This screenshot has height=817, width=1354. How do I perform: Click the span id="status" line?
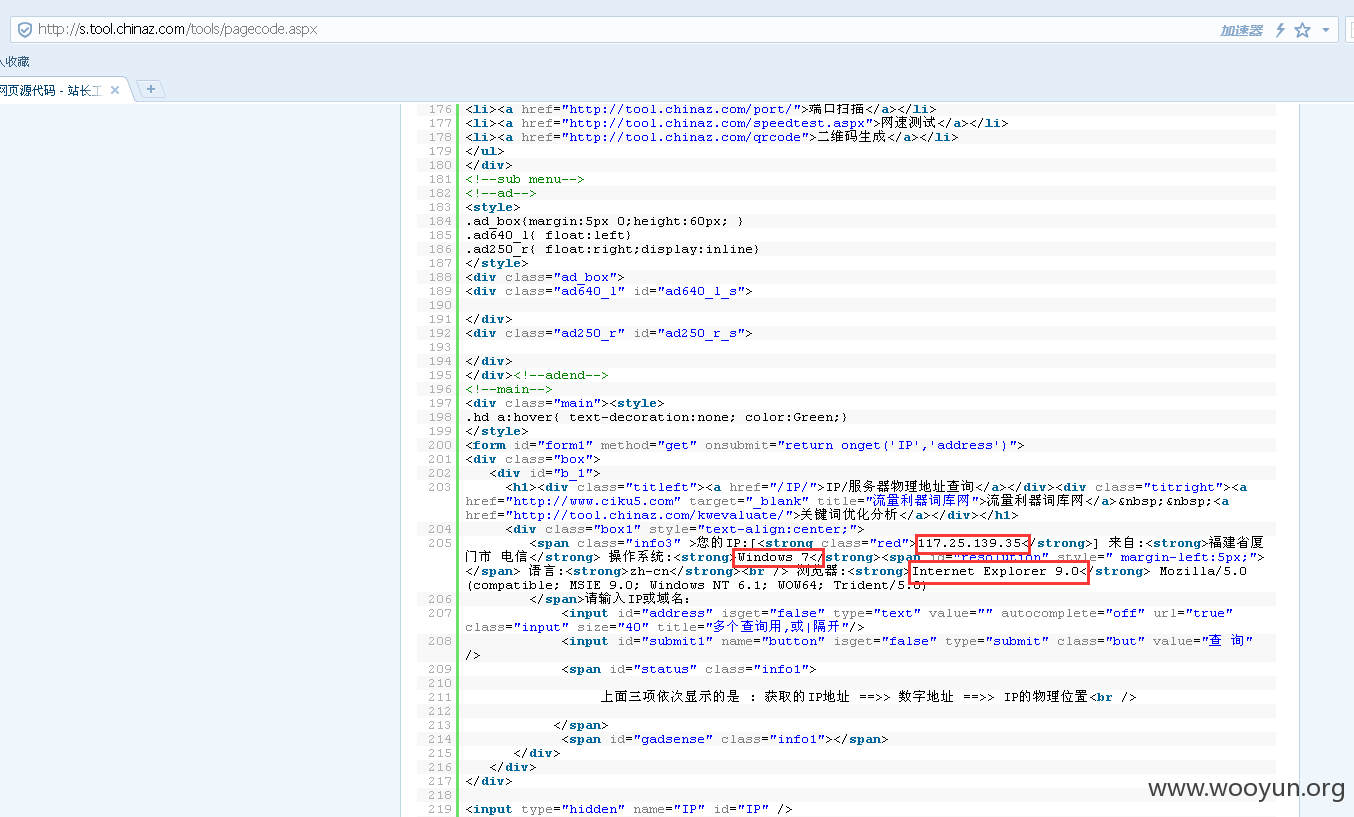click(x=689, y=669)
